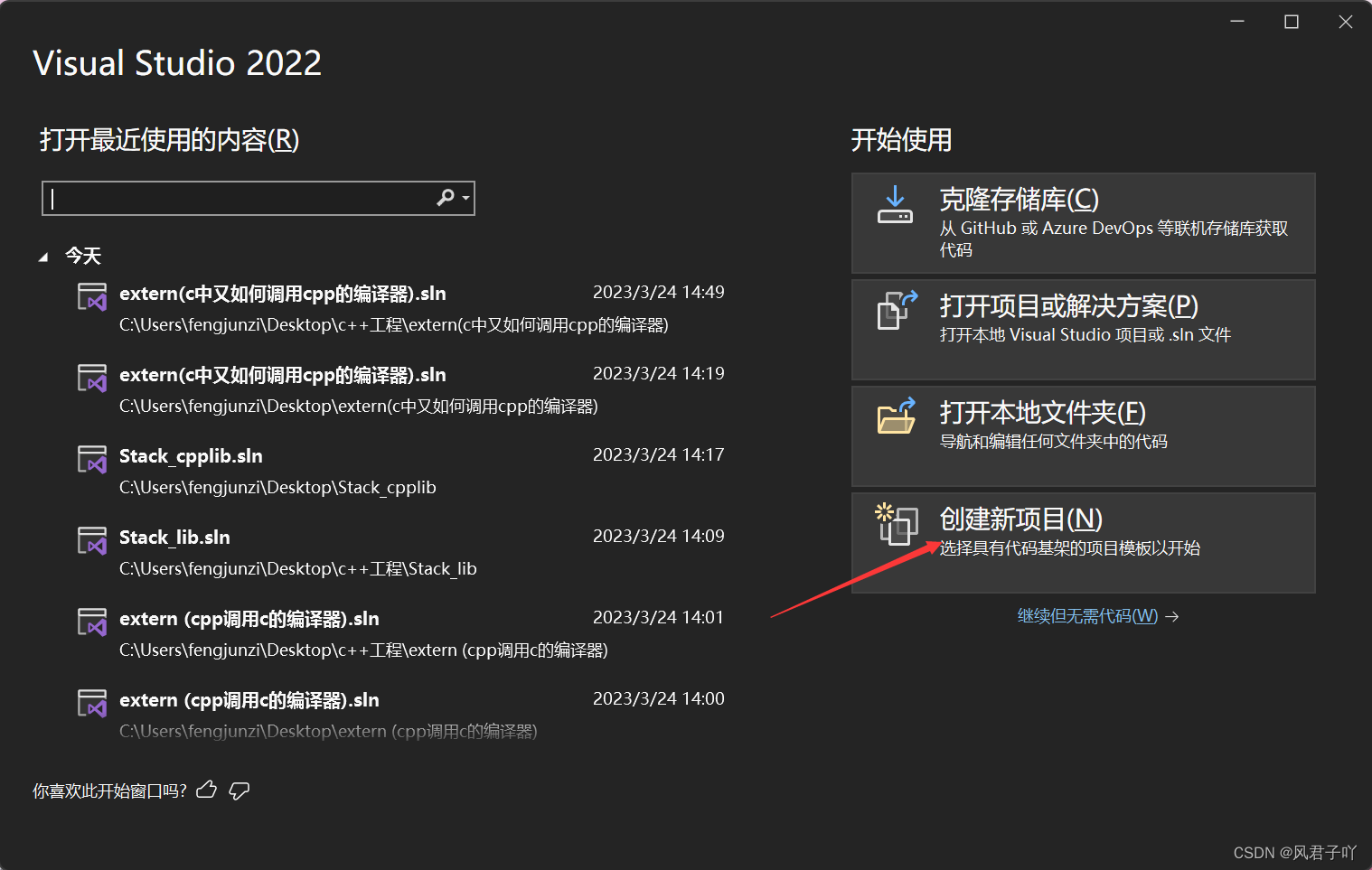The height and width of the screenshot is (870, 1372).
Task: Click the 打开最近使用的内容(R) heading
Action: click(x=170, y=140)
